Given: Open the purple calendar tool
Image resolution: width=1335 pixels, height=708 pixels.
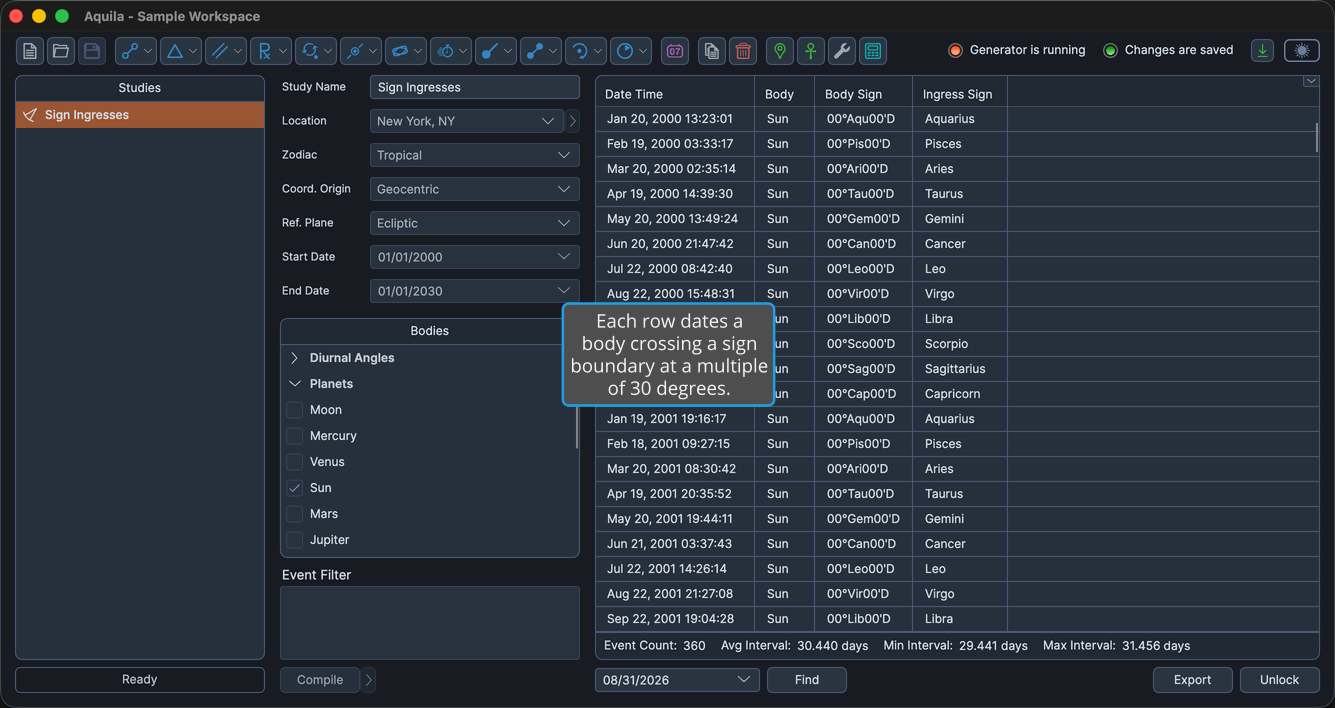Looking at the screenshot, I should pos(675,51).
